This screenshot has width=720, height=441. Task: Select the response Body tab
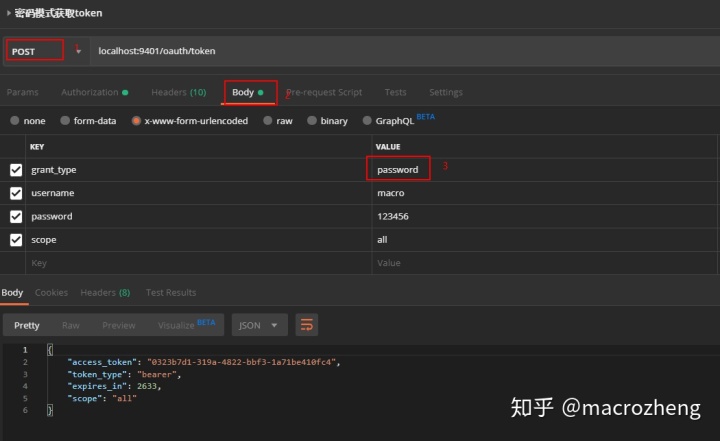click(12, 293)
